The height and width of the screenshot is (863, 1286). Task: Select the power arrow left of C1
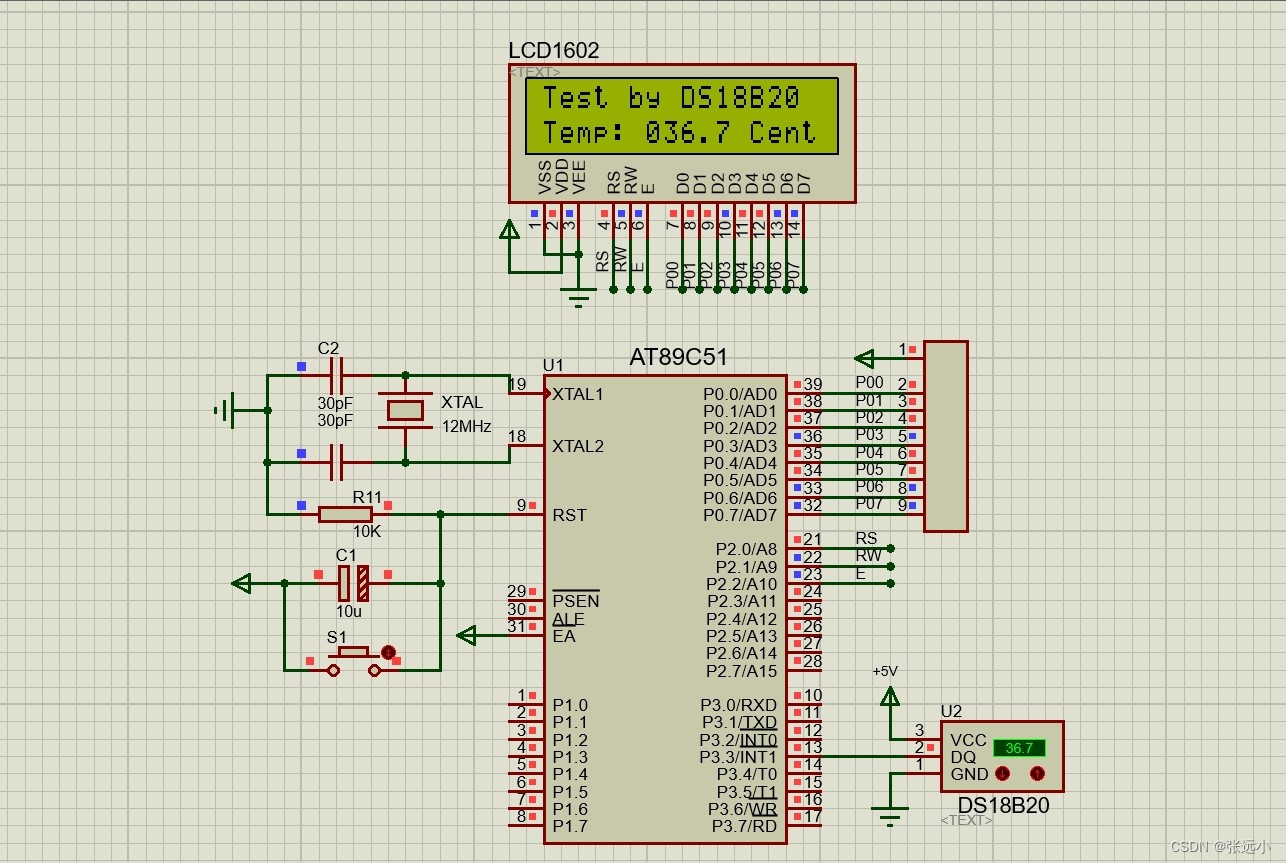[x=242, y=582]
